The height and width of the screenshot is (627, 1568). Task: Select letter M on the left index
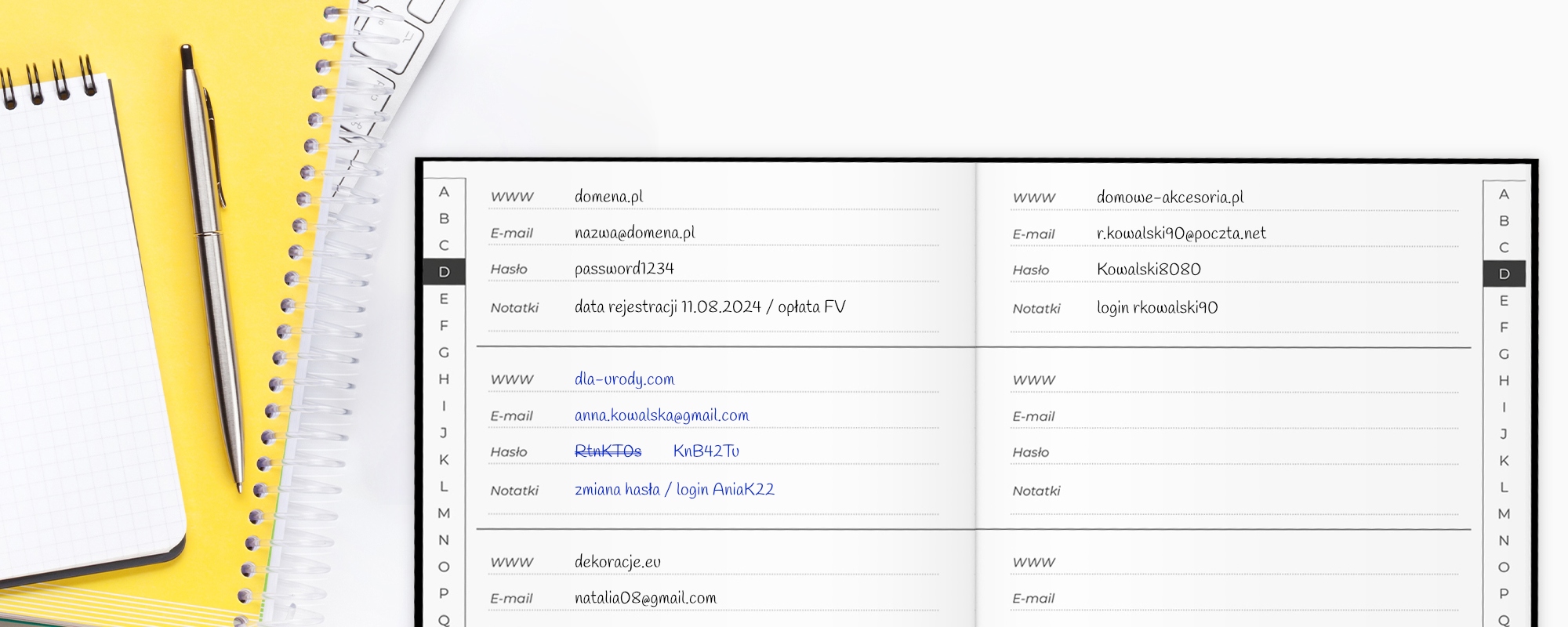(x=444, y=513)
